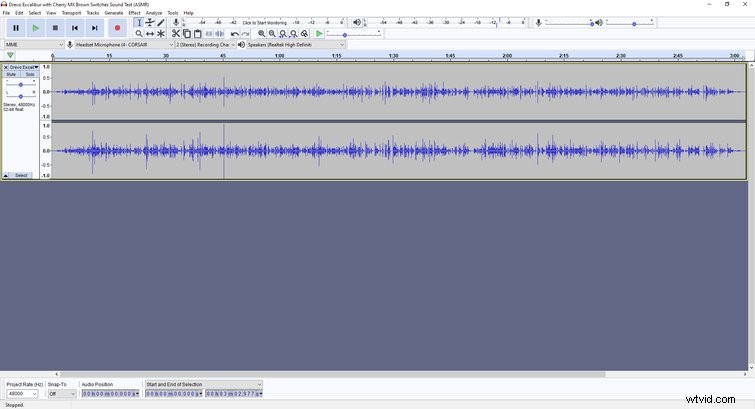The width and height of the screenshot is (755, 409).
Task: Undo the last action
Action: [x=234, y=34]
